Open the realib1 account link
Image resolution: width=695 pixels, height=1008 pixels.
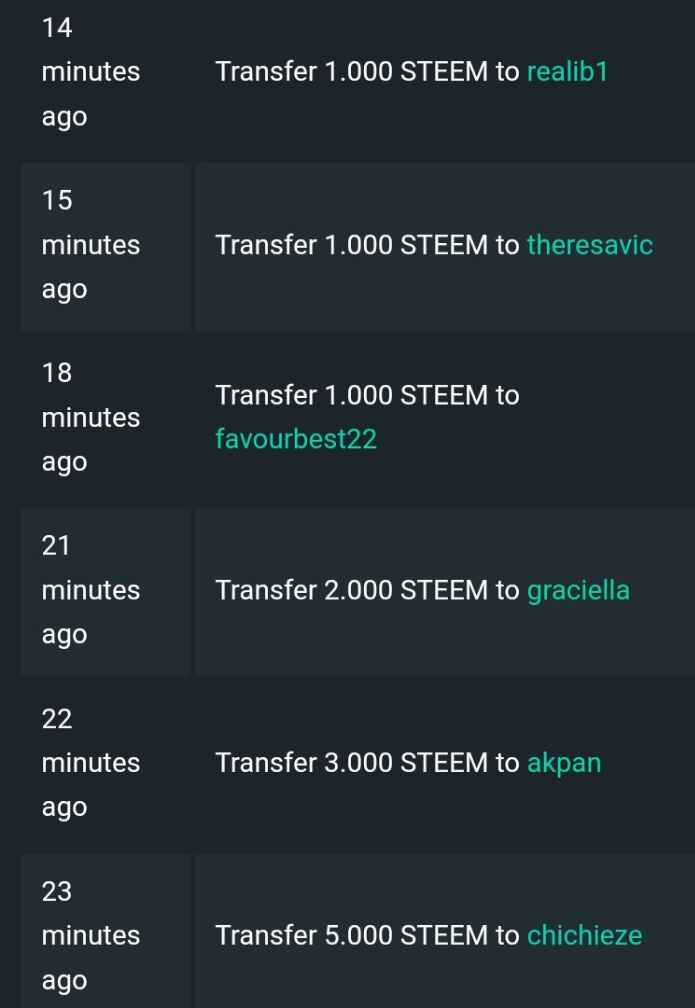(x=567, y=71)
